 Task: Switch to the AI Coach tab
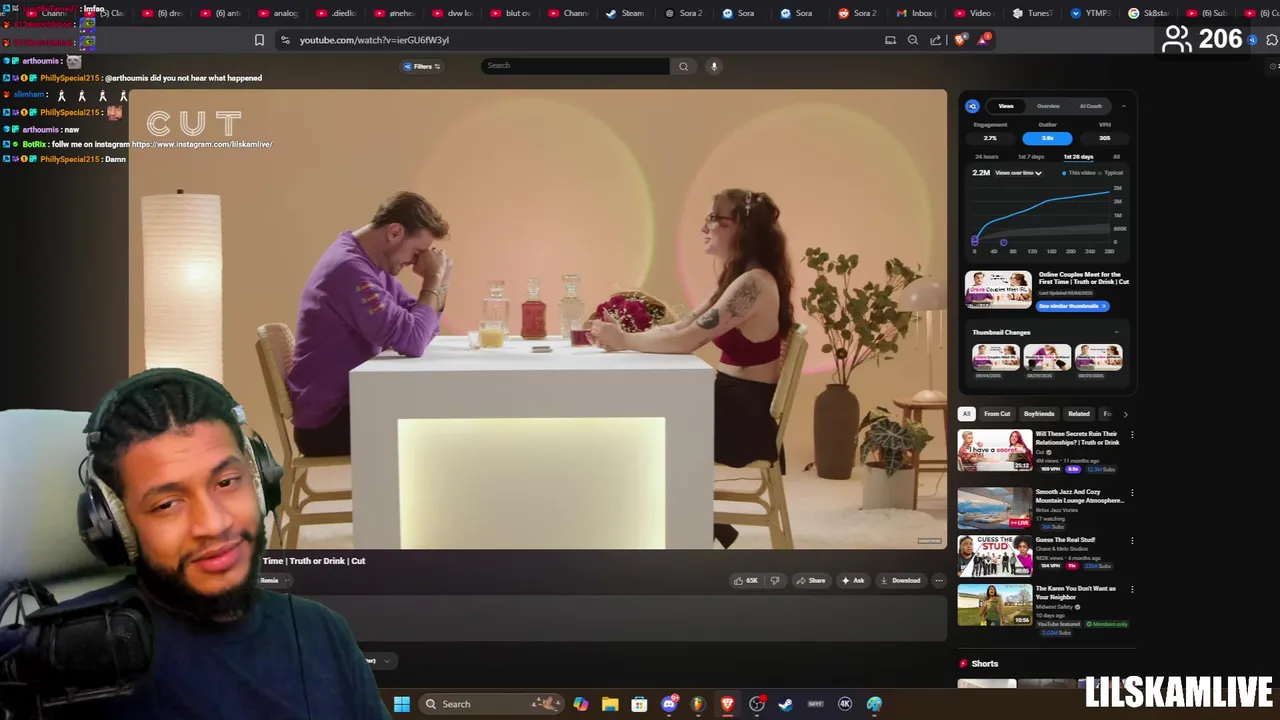[x=1091, y=106]
